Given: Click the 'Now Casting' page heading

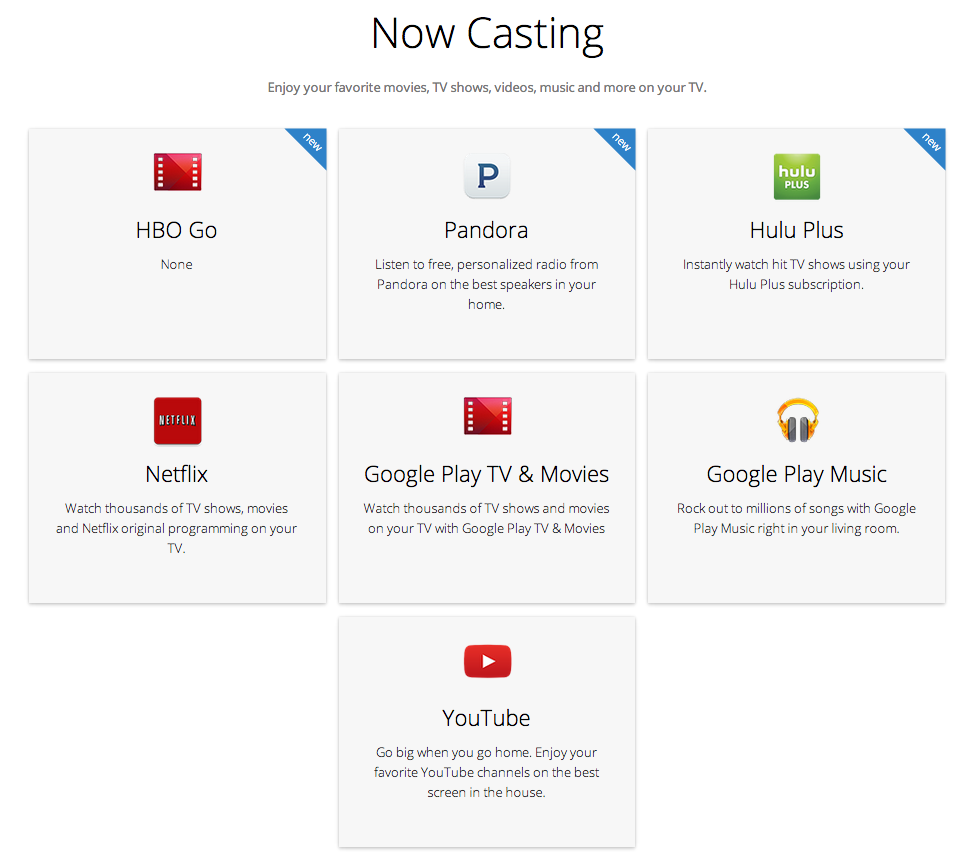Looking at the screenshot, I should (486, 33).
